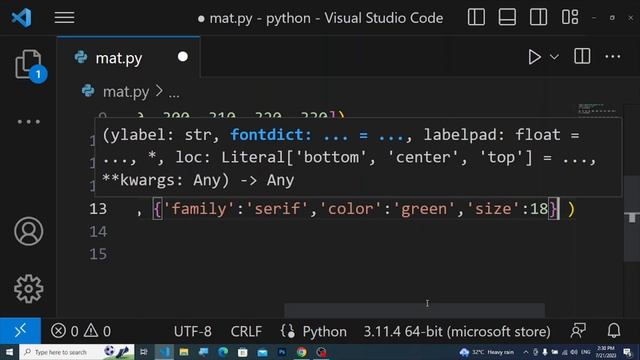Click the Visual Studio Code logo
Viewport: 640px width, 360px height.
(x=22, y=18)
